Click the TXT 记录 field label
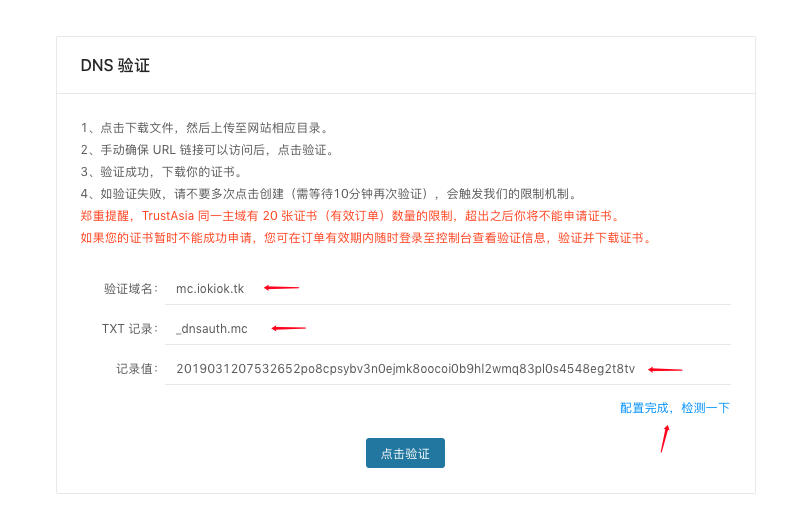Image resolution: width=799 pixels, height=530 pixels. [x=129, y=329]
